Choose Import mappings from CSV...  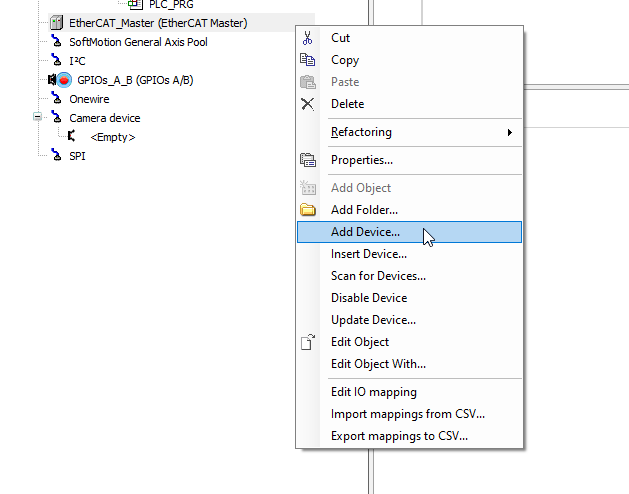pyautogui.click(x=410, y=414)
